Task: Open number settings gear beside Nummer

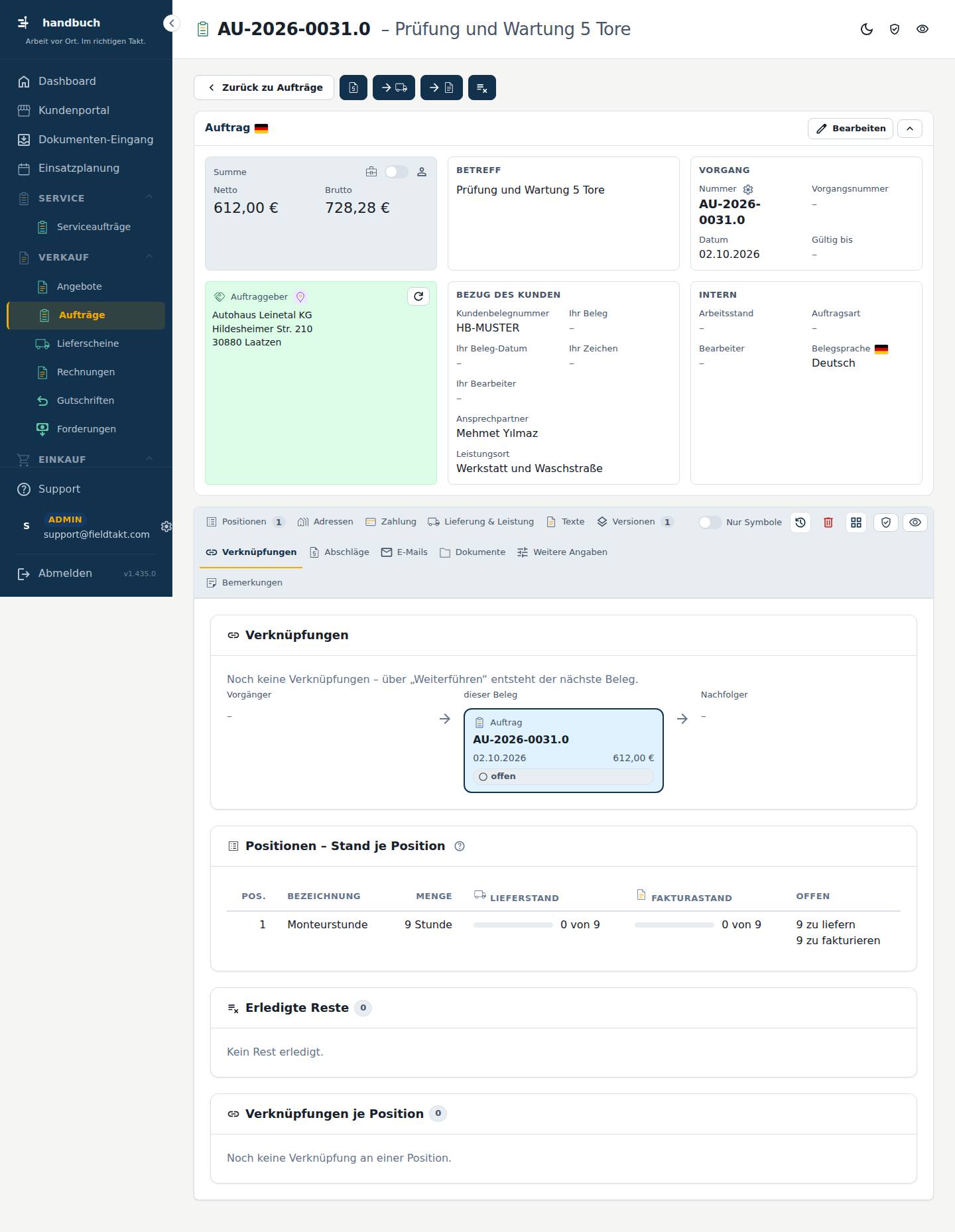Action: point(748,189)
